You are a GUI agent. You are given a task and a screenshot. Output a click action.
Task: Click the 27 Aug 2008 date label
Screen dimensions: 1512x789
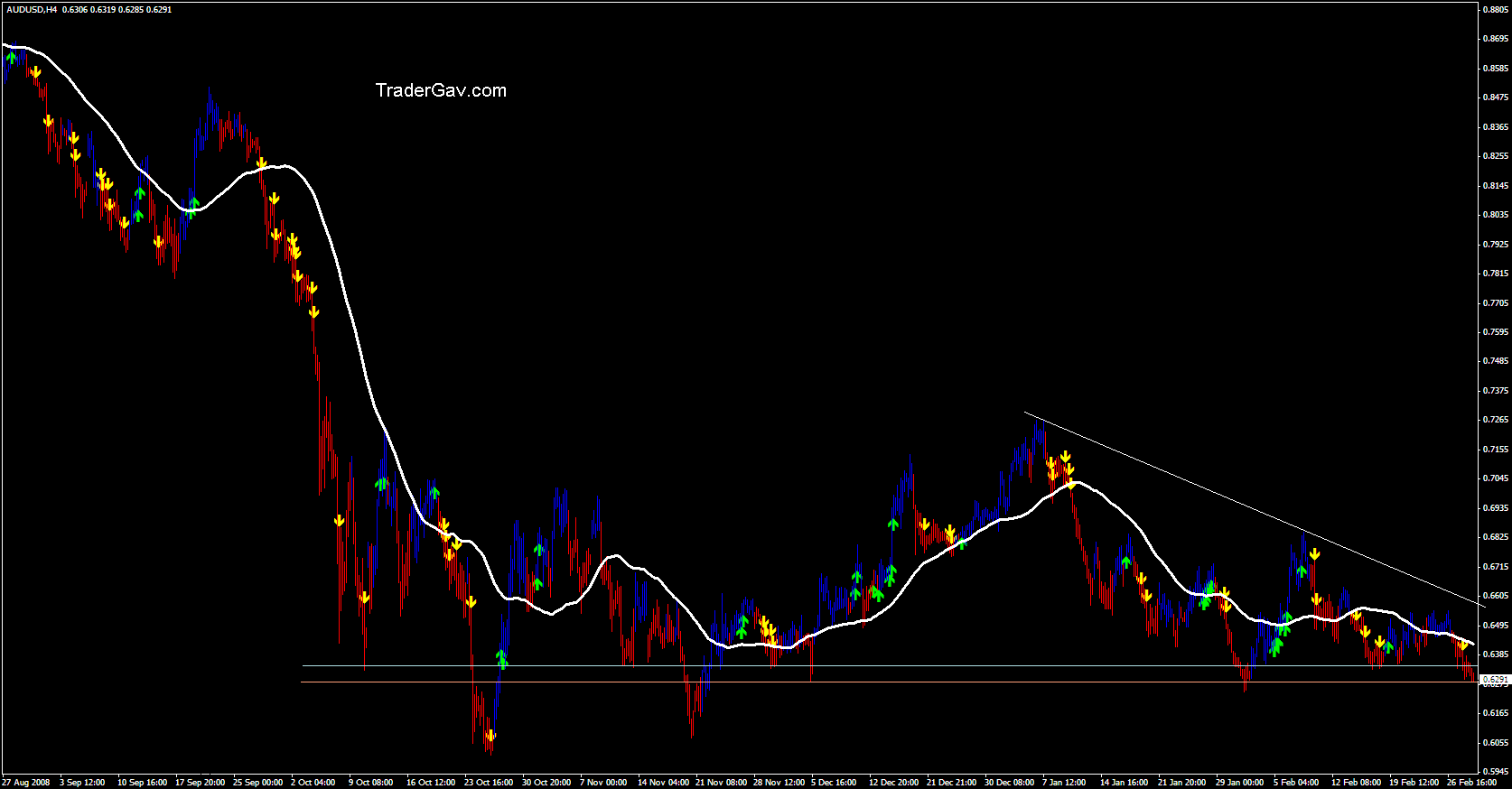(x=26, y=783)
